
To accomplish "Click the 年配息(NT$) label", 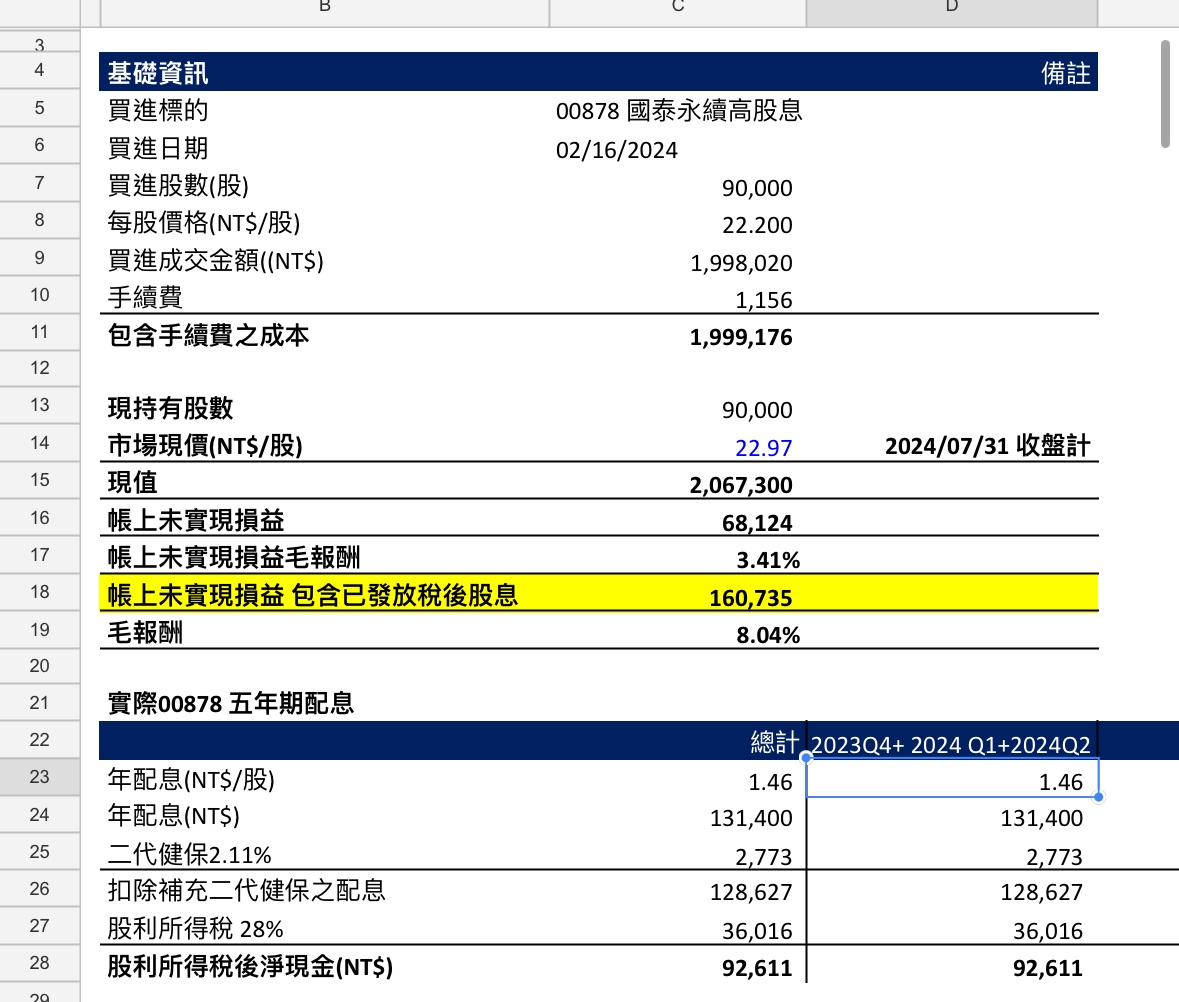I will (x=174, y=816).
